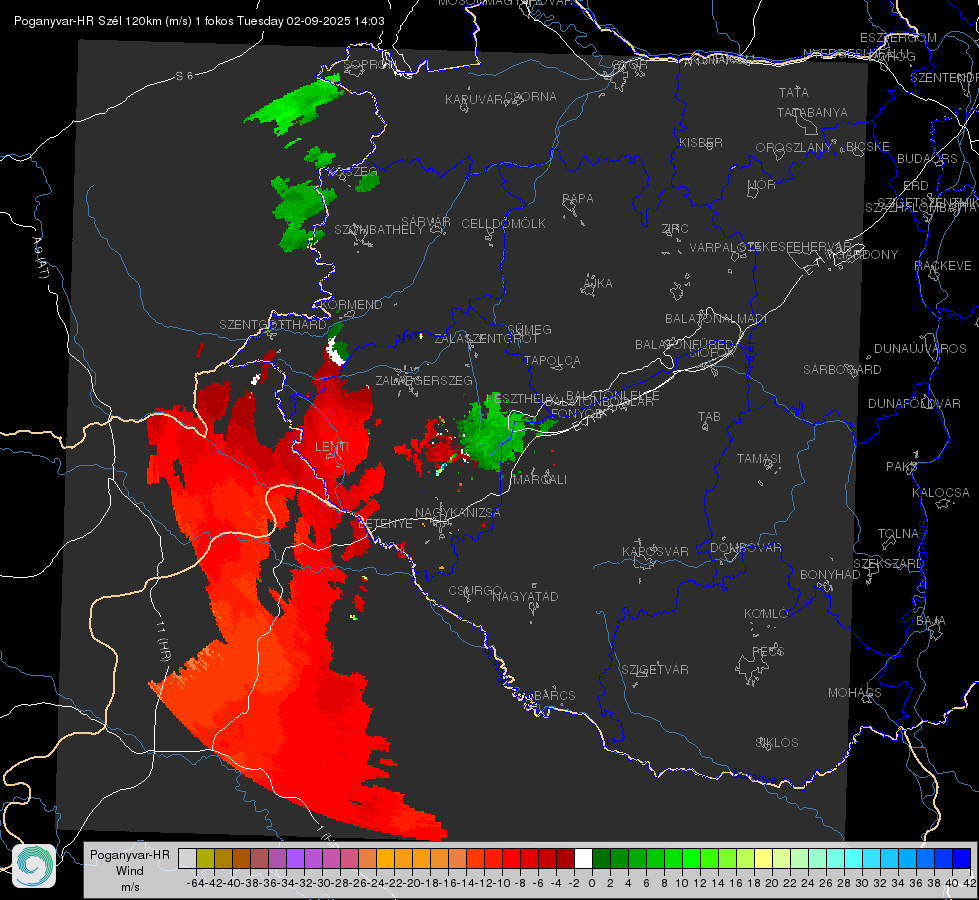Viewport: 979px width, 900px height.
Task: Click the CSURGÓ city label
Action: (475, 590)
